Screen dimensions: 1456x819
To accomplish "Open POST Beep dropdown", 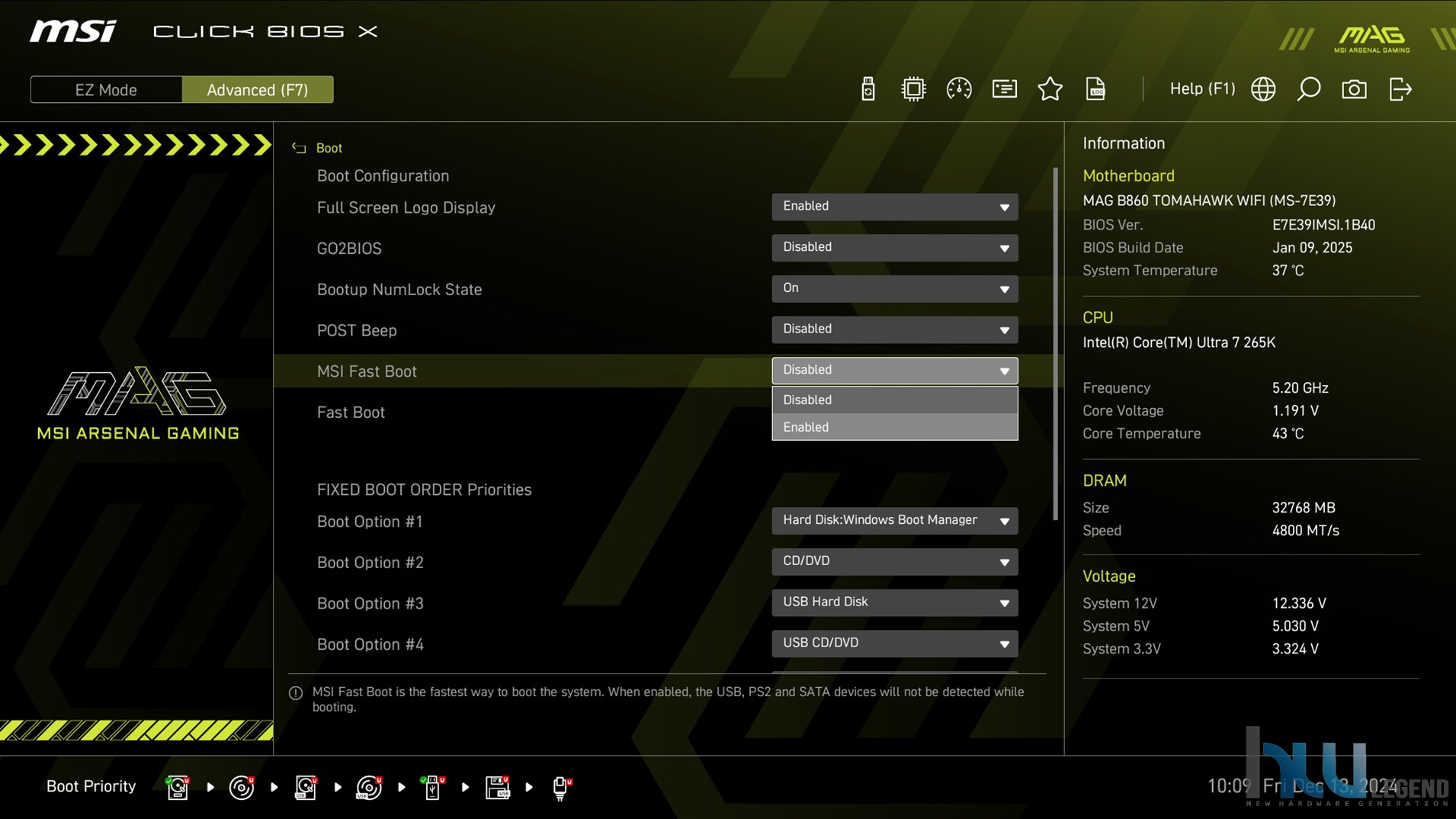I will [x=895, y=329].
